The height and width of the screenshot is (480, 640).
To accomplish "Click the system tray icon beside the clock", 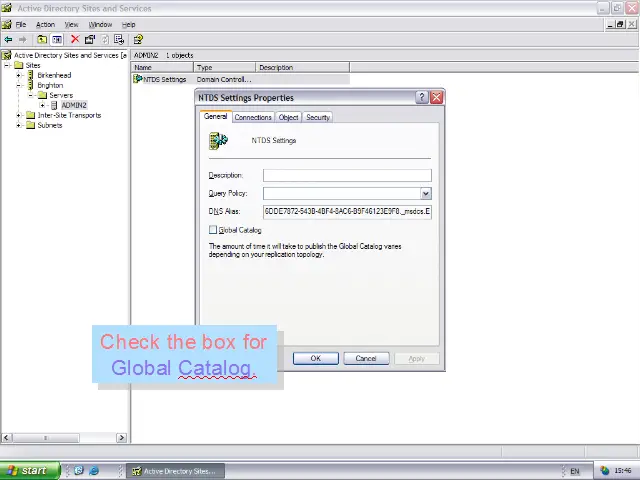I will point(604,471).
